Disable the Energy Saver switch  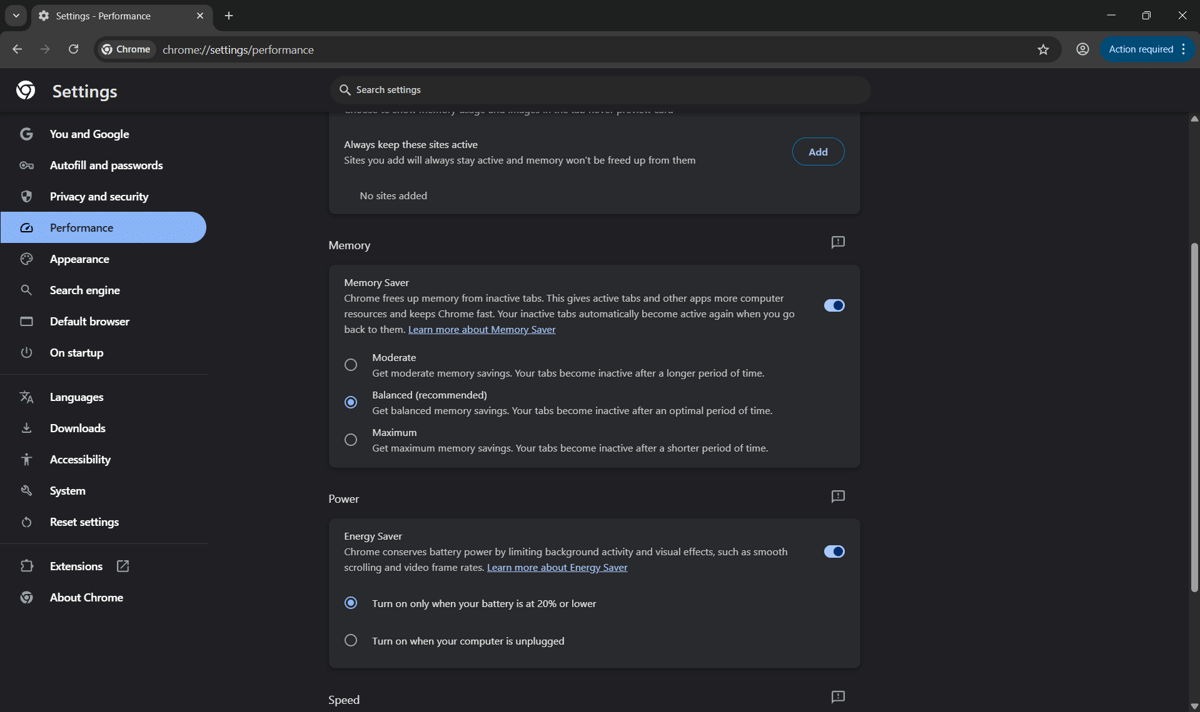[833, 552]
